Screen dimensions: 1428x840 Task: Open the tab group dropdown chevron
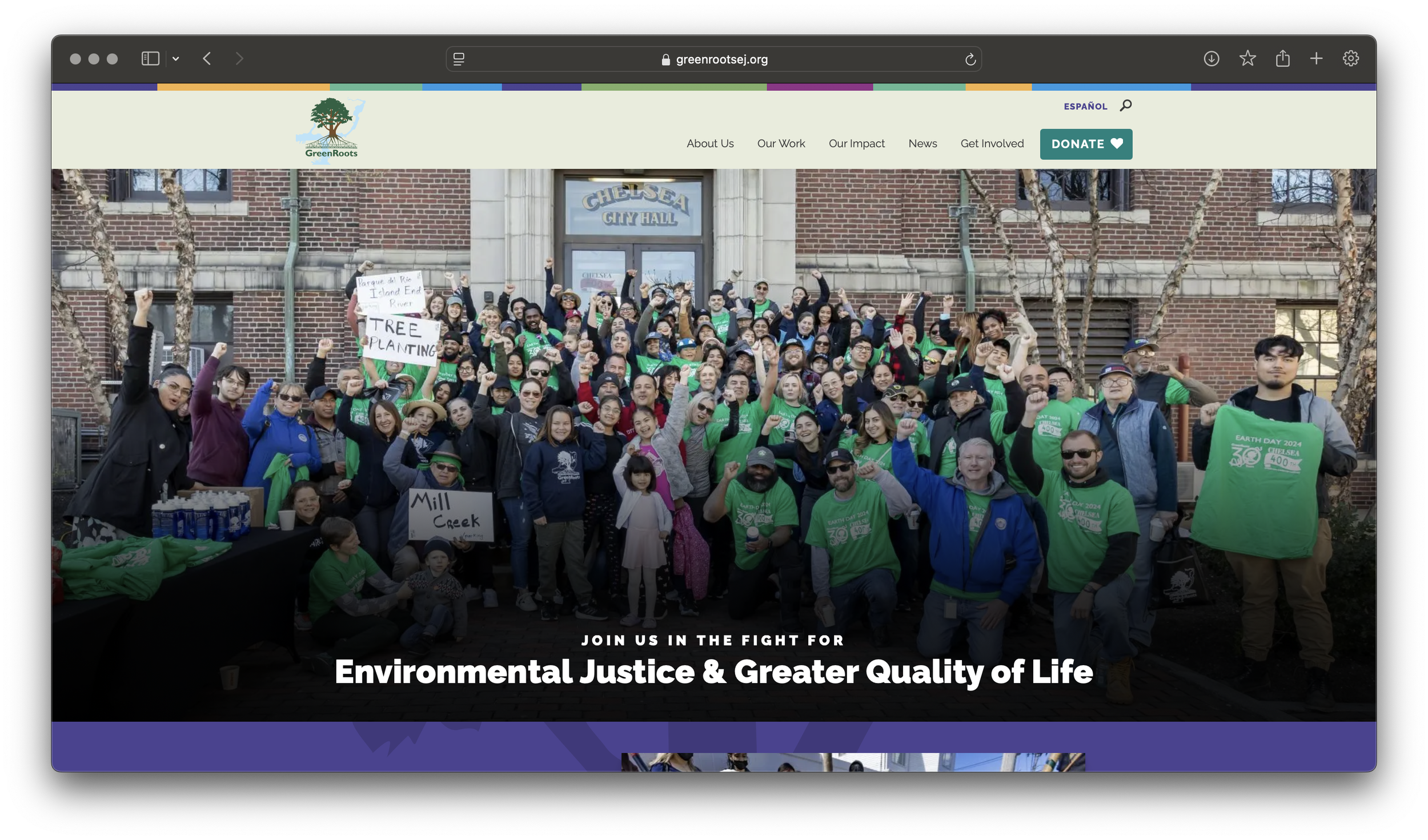pos(176,59)
